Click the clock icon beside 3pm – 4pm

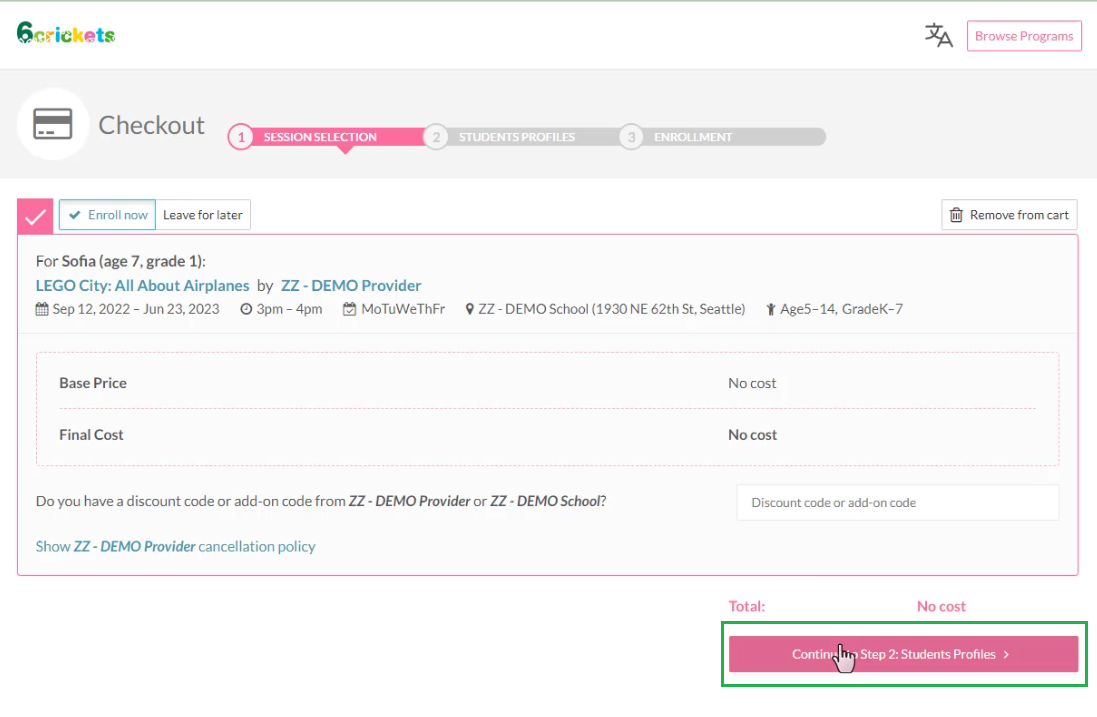tap(246, 310)
